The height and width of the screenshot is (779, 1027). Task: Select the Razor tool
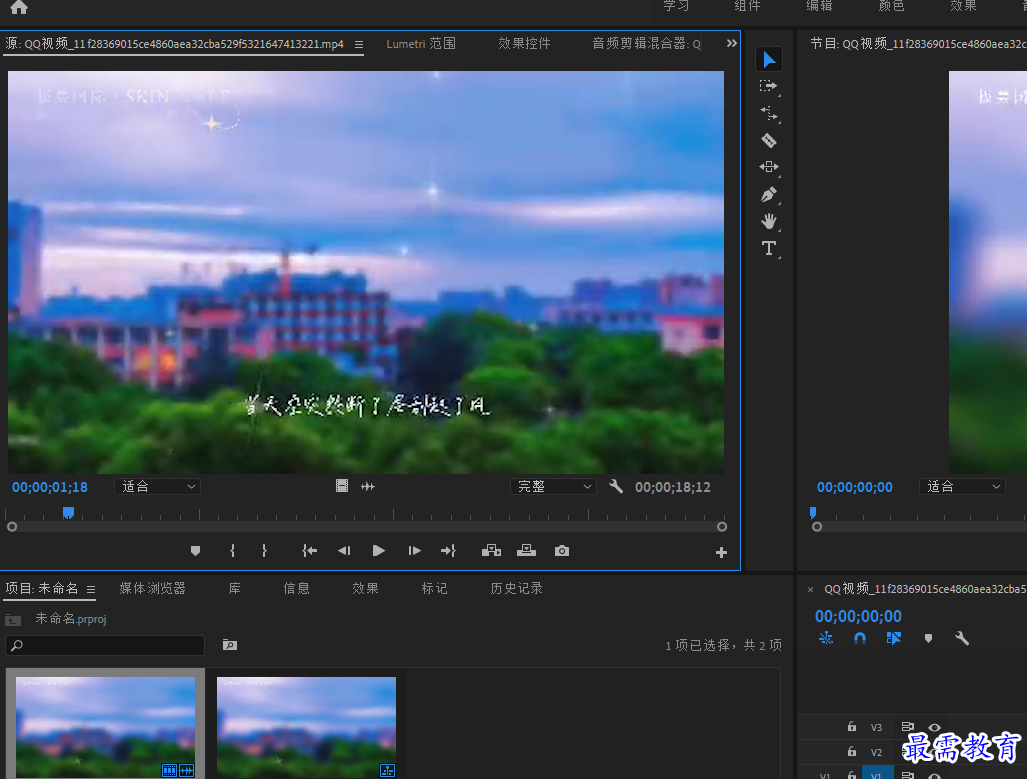pos(768,140)
